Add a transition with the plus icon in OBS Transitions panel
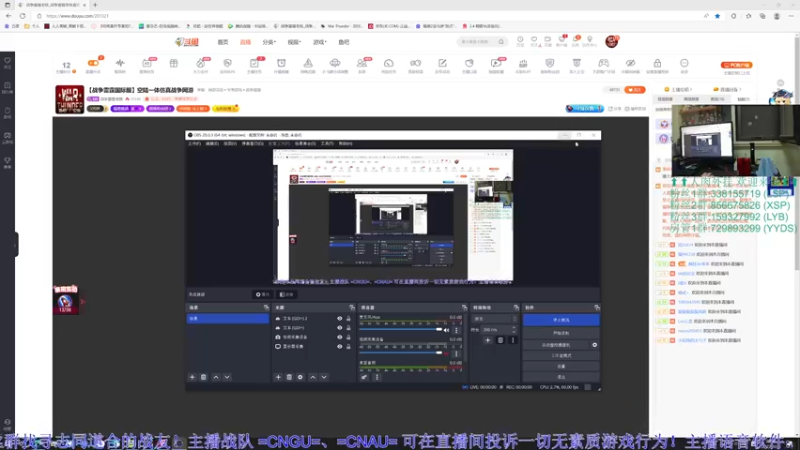 (488, 340)
